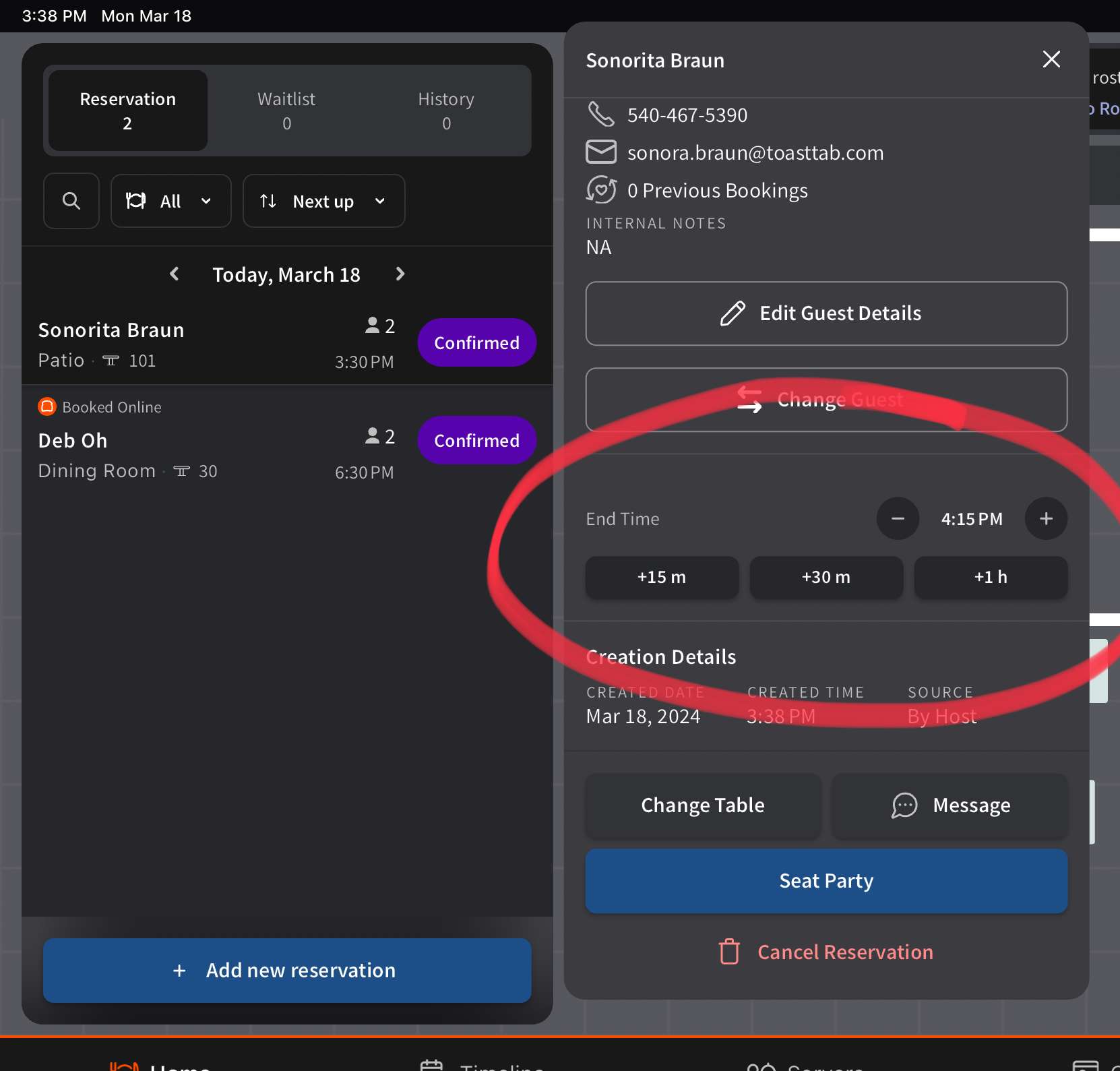Click Add new reservation button
This screenshot has width=1120, height=1071.
287,970
